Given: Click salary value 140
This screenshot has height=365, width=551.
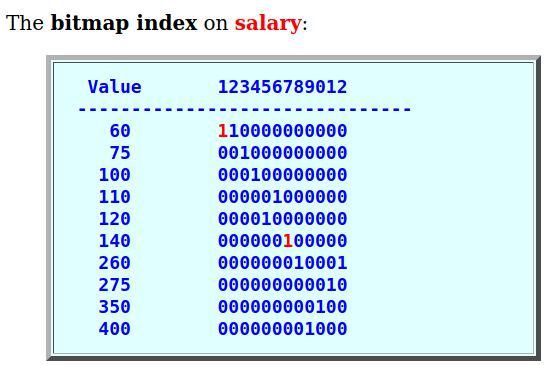Looking at the screenshot, I should [115, 241].
